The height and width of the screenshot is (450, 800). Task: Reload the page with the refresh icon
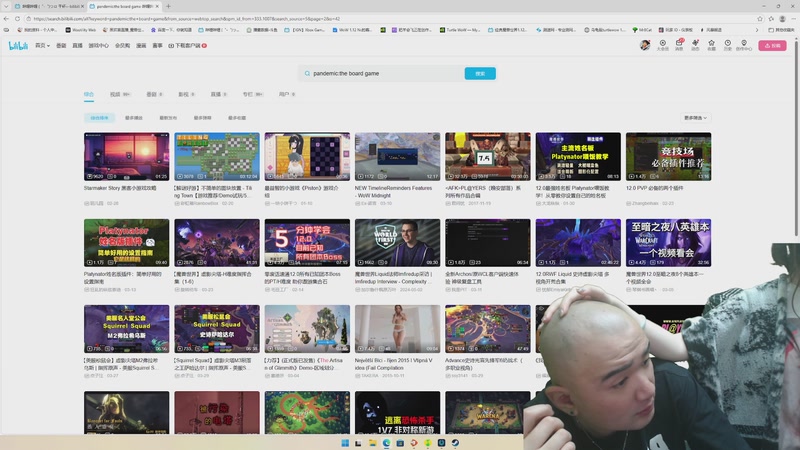pos(17,19)
